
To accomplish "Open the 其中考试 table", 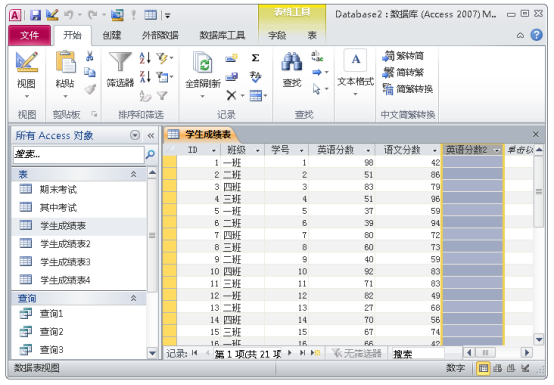I will 79,207.
